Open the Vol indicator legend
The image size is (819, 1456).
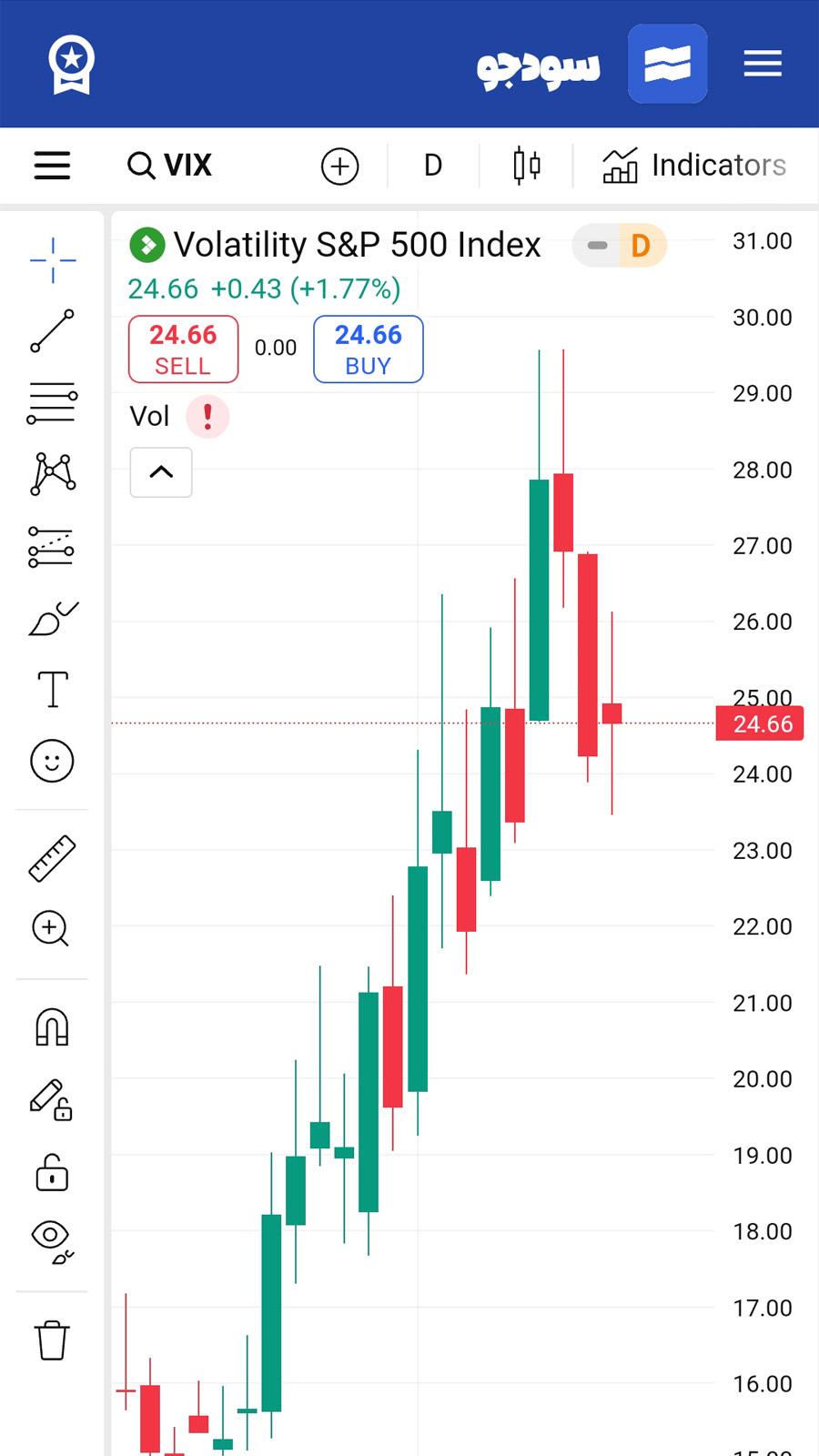point(149,417)
